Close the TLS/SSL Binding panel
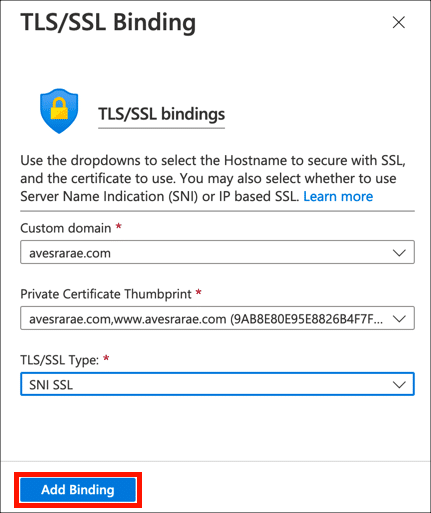Image resolution: width=431 pixels, height=513 pixels. [x=399, y=23]
